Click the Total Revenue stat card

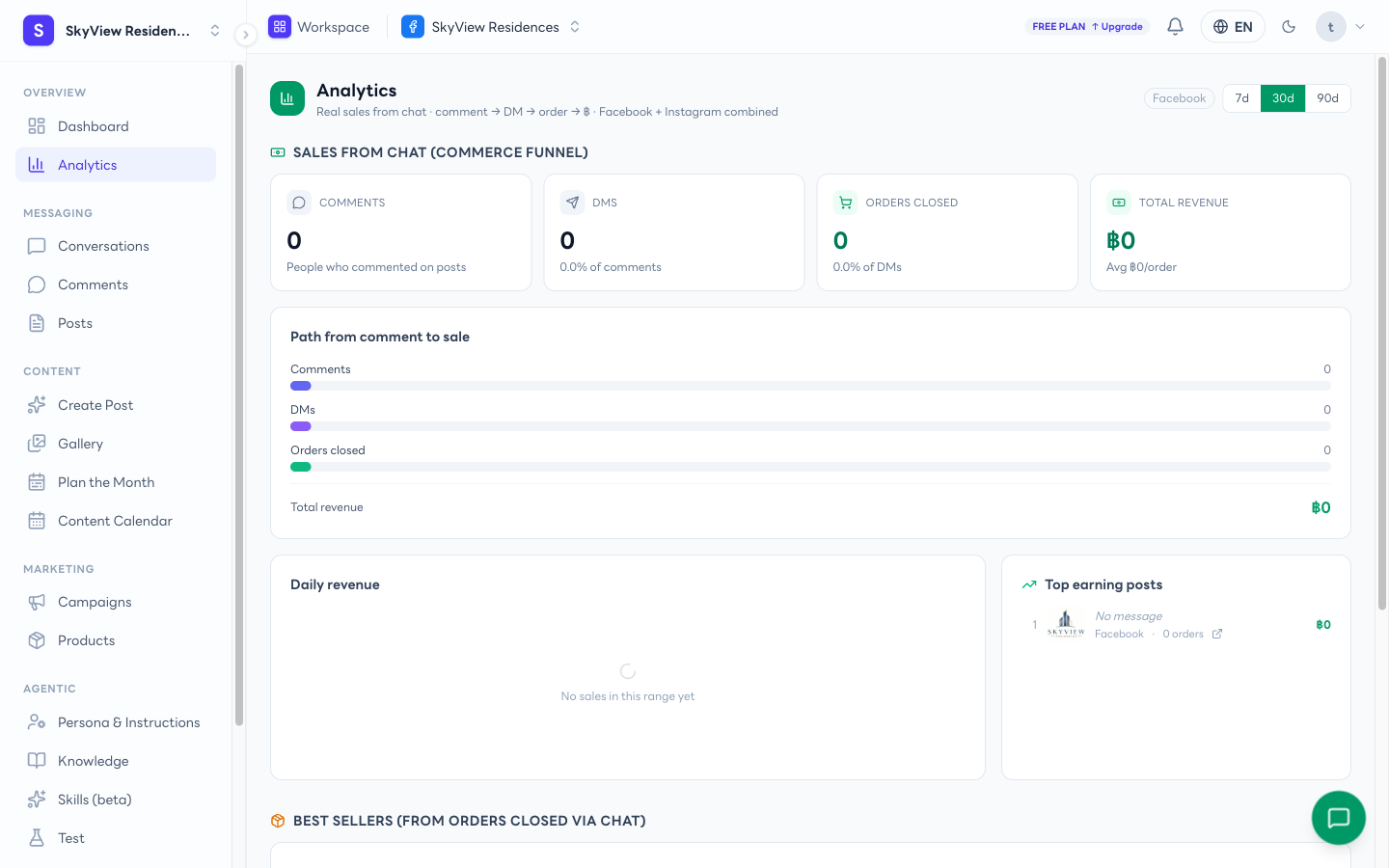[x=1220, y=232]
